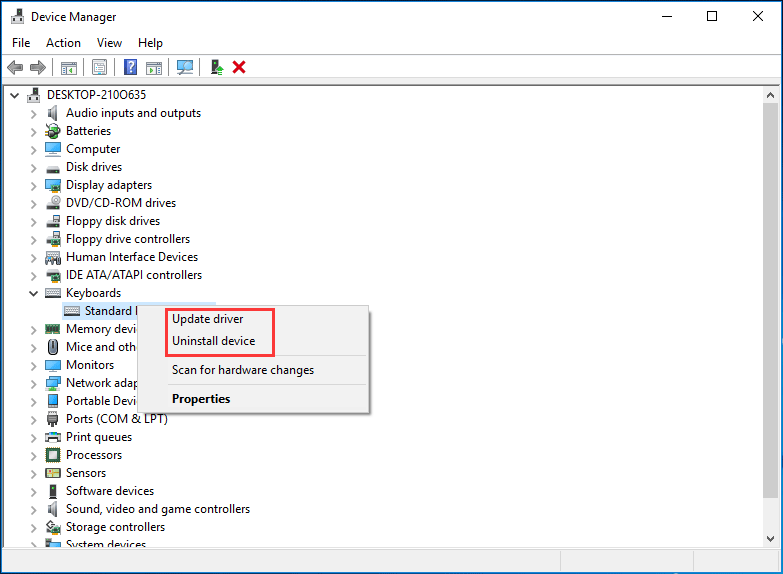Click the Show/Hide console tree icon
Viewport: 783px width, 574px height.
pyautogui.click(x=69, y=67)
